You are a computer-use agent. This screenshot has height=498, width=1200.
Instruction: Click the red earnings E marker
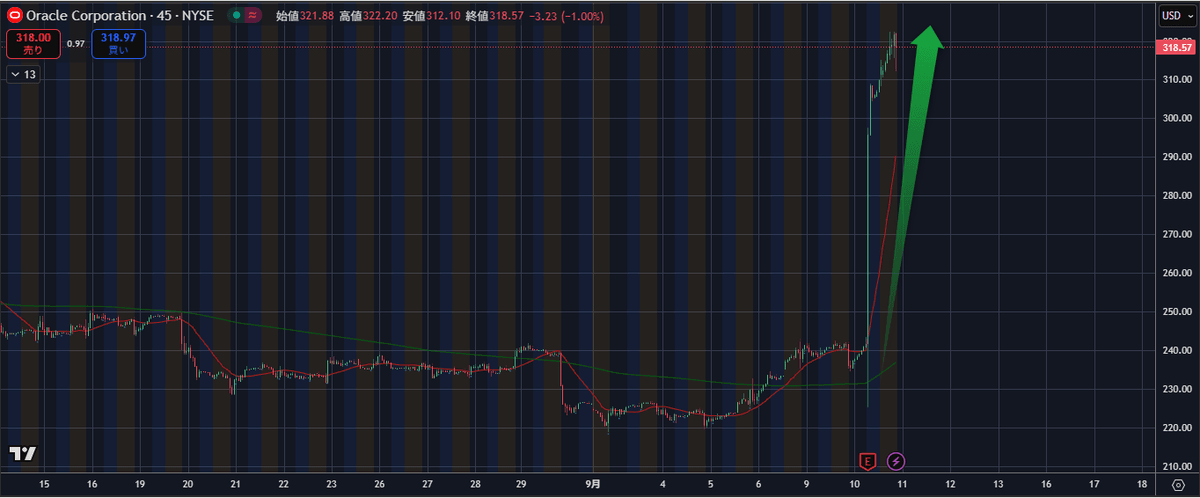point(868,461)
